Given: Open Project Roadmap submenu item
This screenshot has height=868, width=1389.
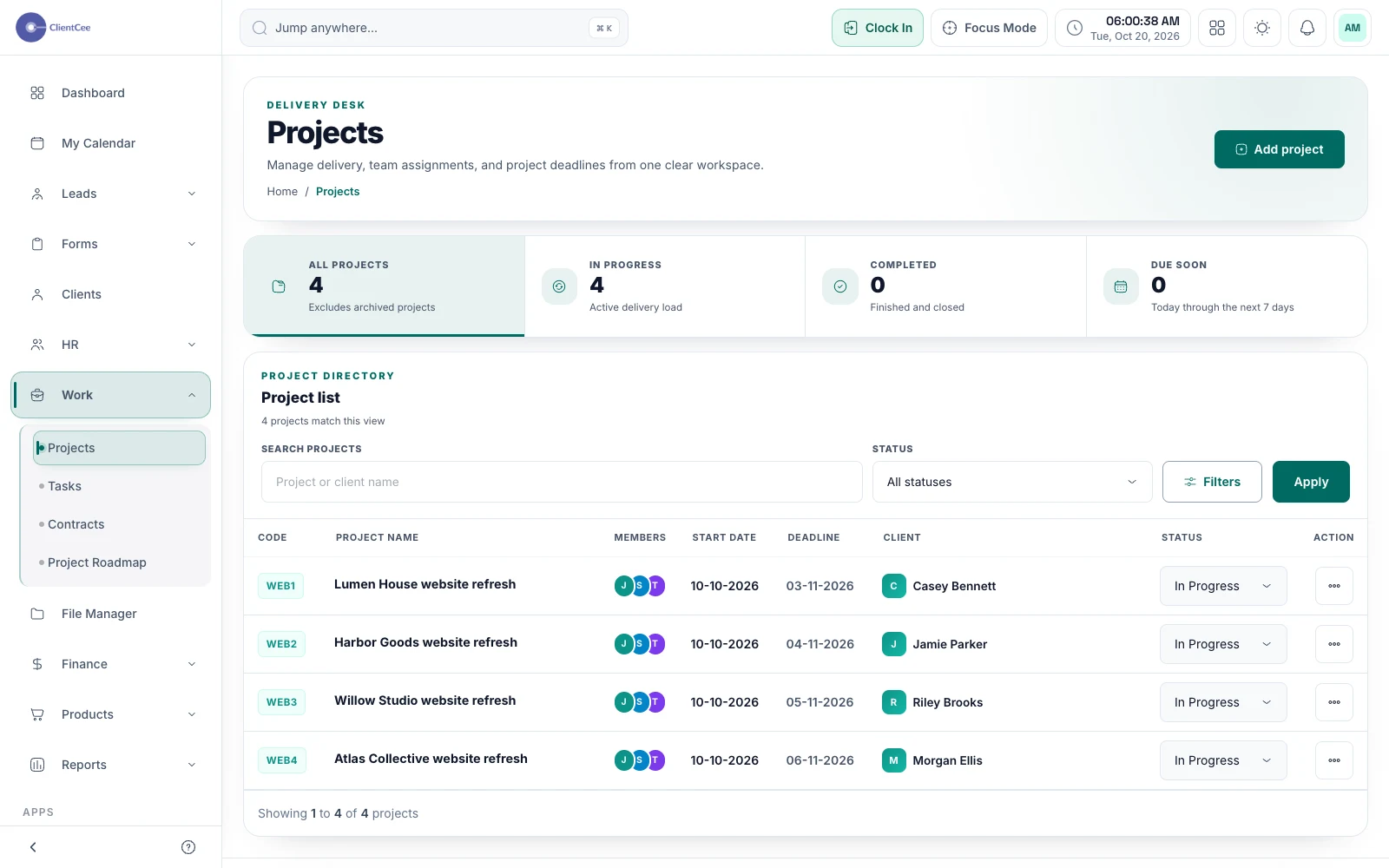Looking at the screenshot, I should (x=119, y=562).
